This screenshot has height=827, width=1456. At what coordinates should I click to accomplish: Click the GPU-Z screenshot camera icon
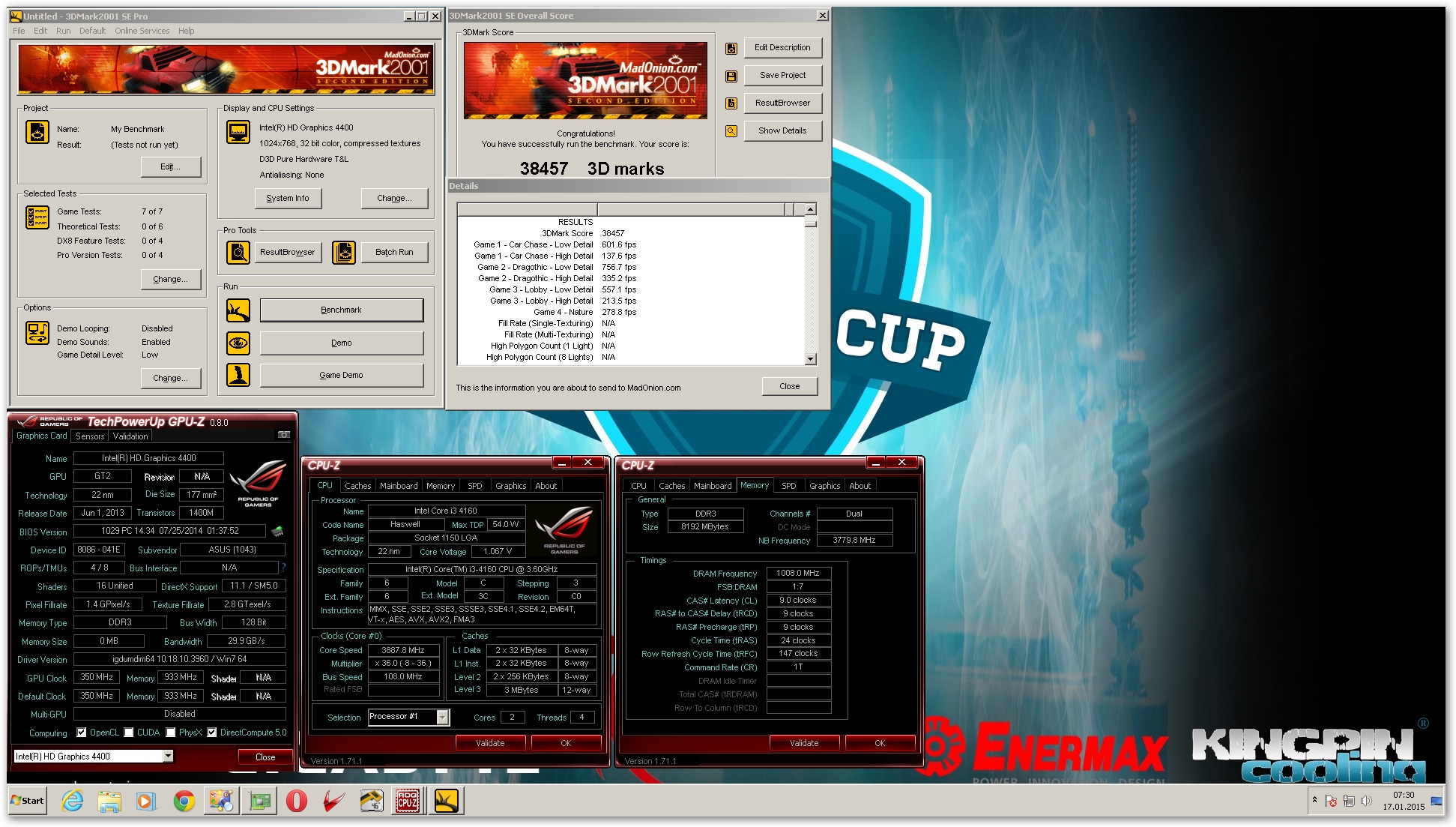click(x=284, y=435)
